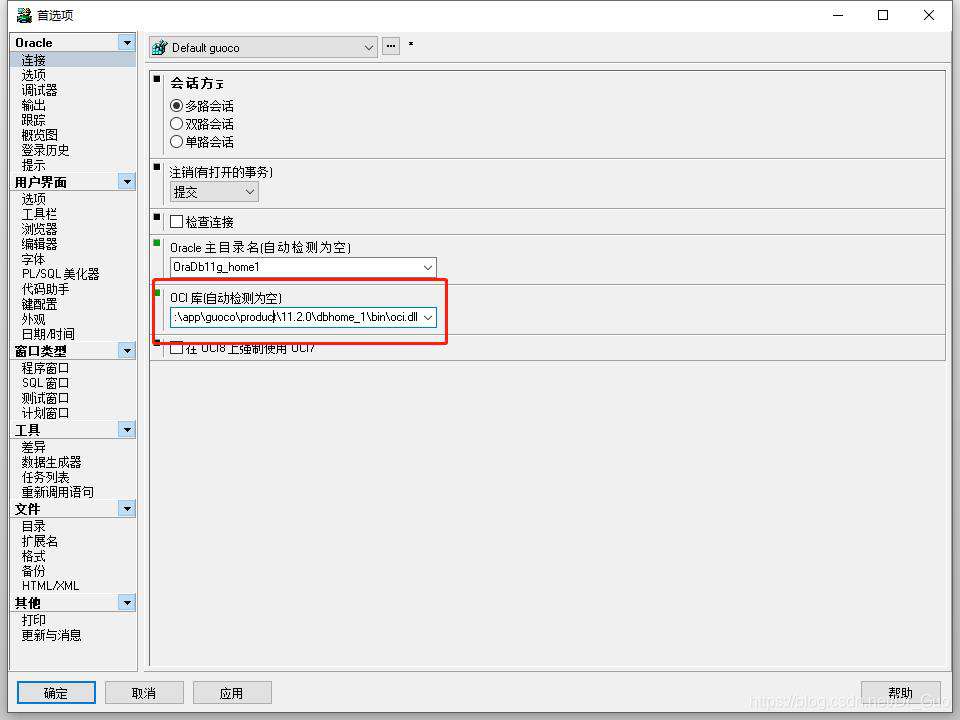Click the black indicator square beside 会话方式
Screen dimensions: 960x720
pos(157,79)
